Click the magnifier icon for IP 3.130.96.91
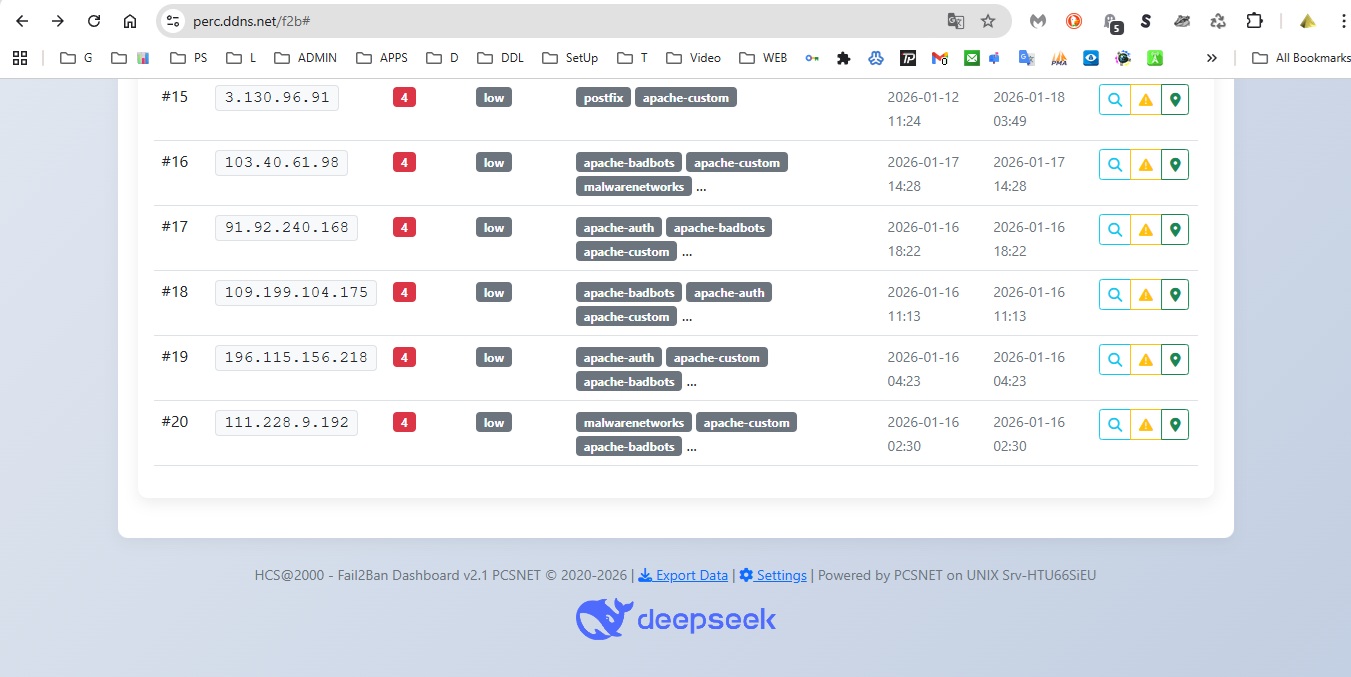Image resolution: width=1351 pixels, height=677 pixels. 1114,100
